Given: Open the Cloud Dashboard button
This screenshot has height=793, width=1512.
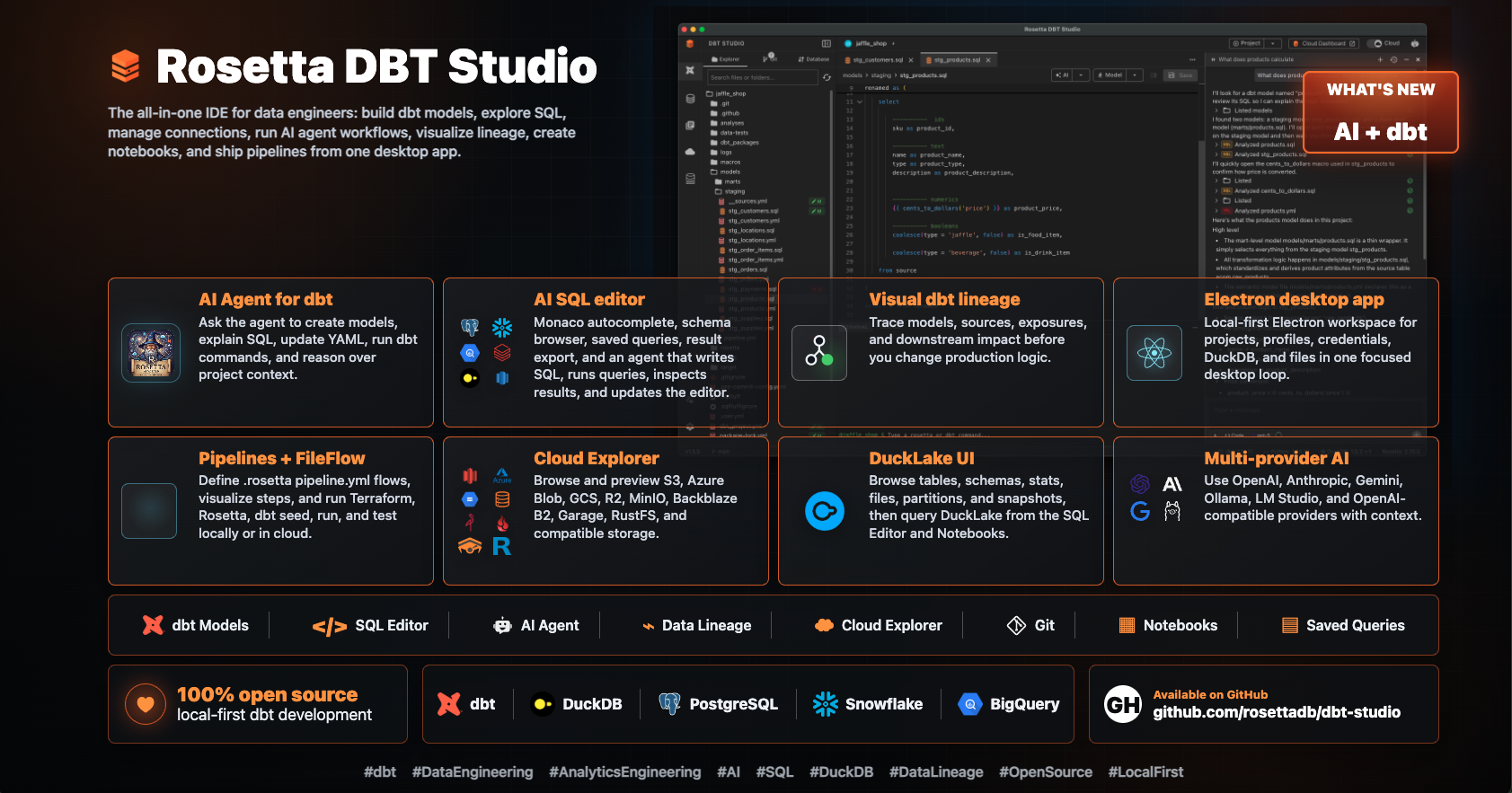Looking at the screenshot, I should coord(1323,43).
